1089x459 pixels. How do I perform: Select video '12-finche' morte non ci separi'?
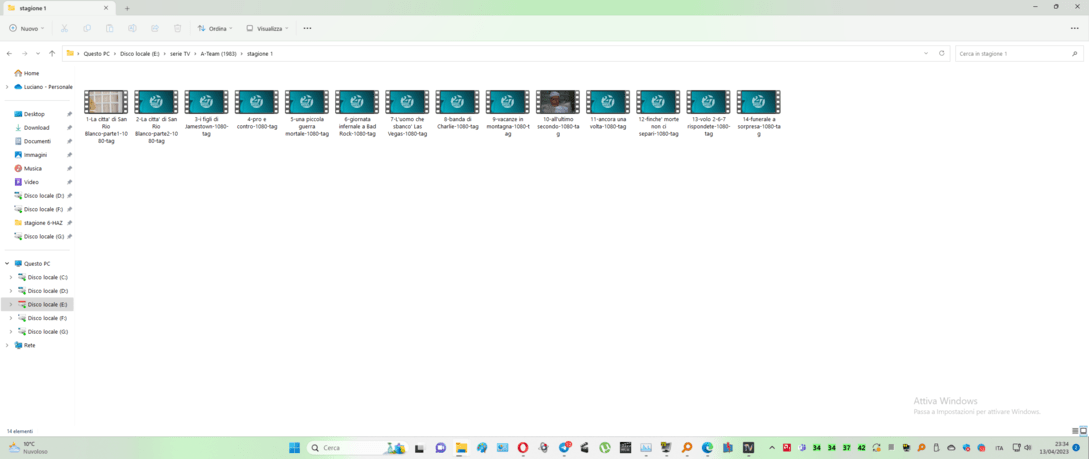(x=658, y=113)
